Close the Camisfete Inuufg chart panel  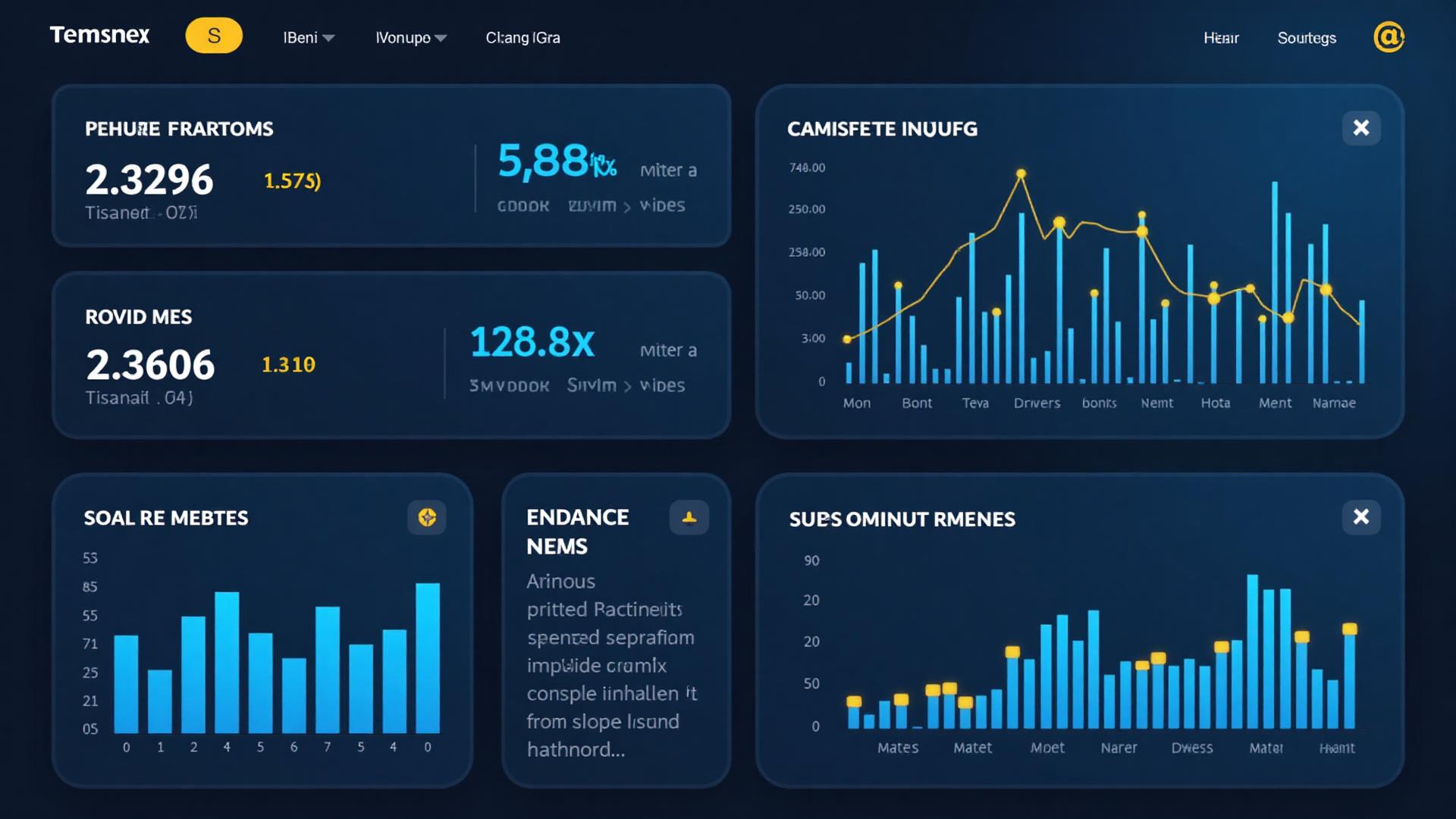1360,128
